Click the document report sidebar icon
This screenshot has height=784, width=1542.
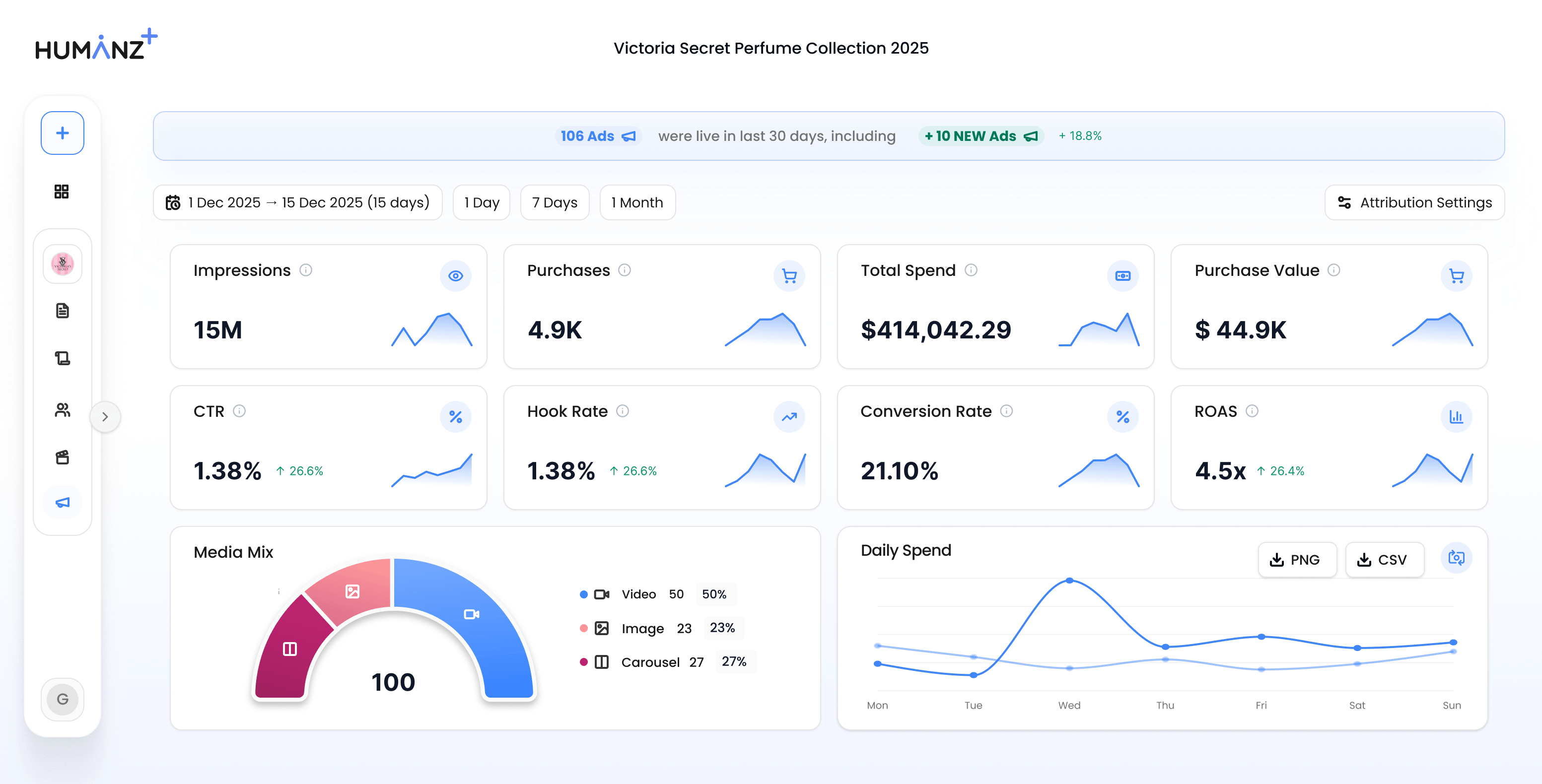coord(62,311)
